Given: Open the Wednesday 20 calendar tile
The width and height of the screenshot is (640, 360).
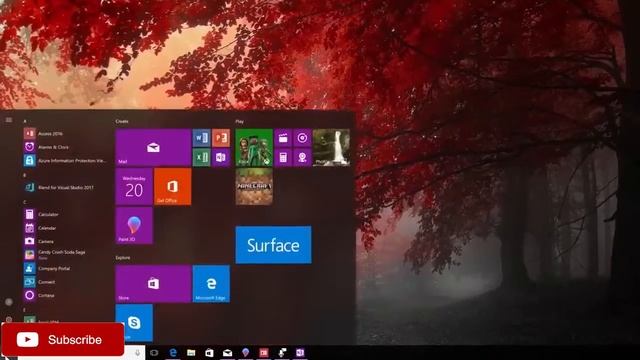Looking at the screenshot, I should click(134, 187).
